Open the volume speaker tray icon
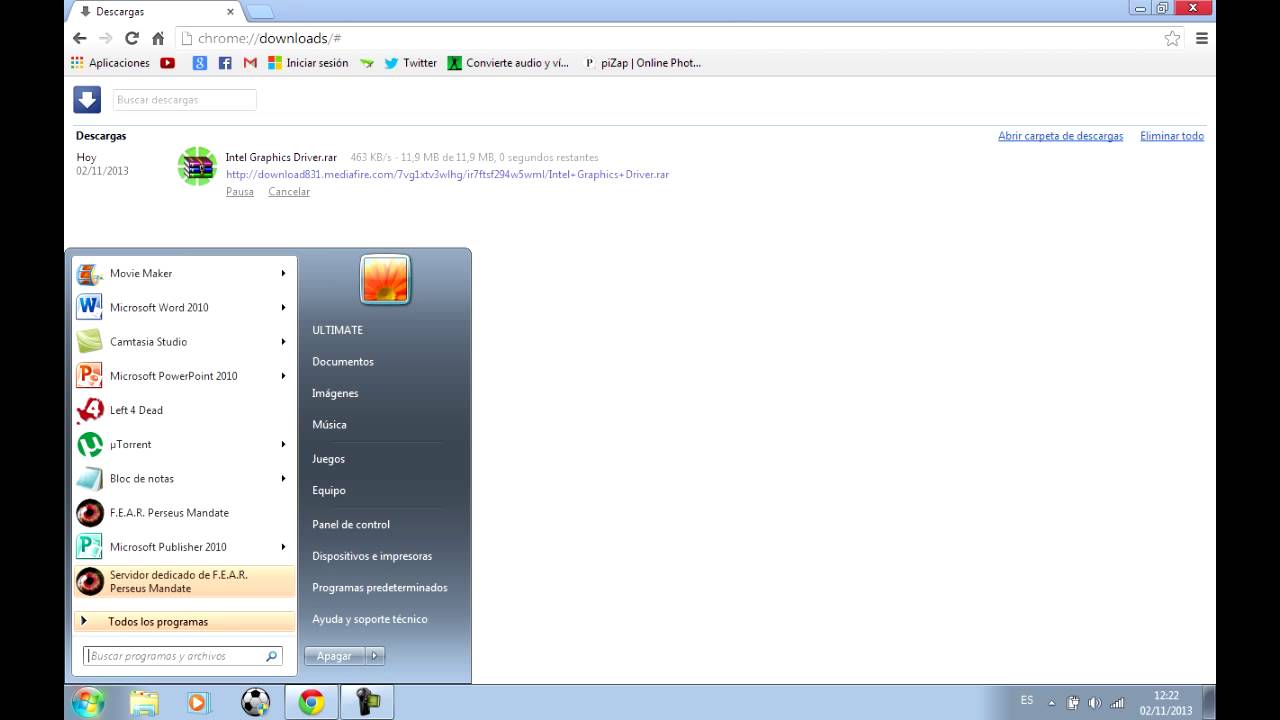 click(1095, 702)
